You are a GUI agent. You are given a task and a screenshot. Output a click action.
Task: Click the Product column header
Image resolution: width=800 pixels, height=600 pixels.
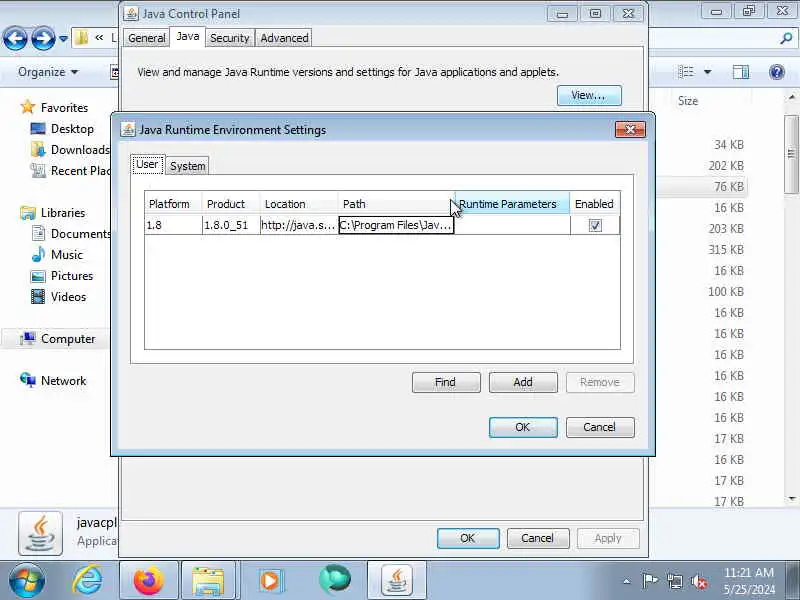click(231, 204)
